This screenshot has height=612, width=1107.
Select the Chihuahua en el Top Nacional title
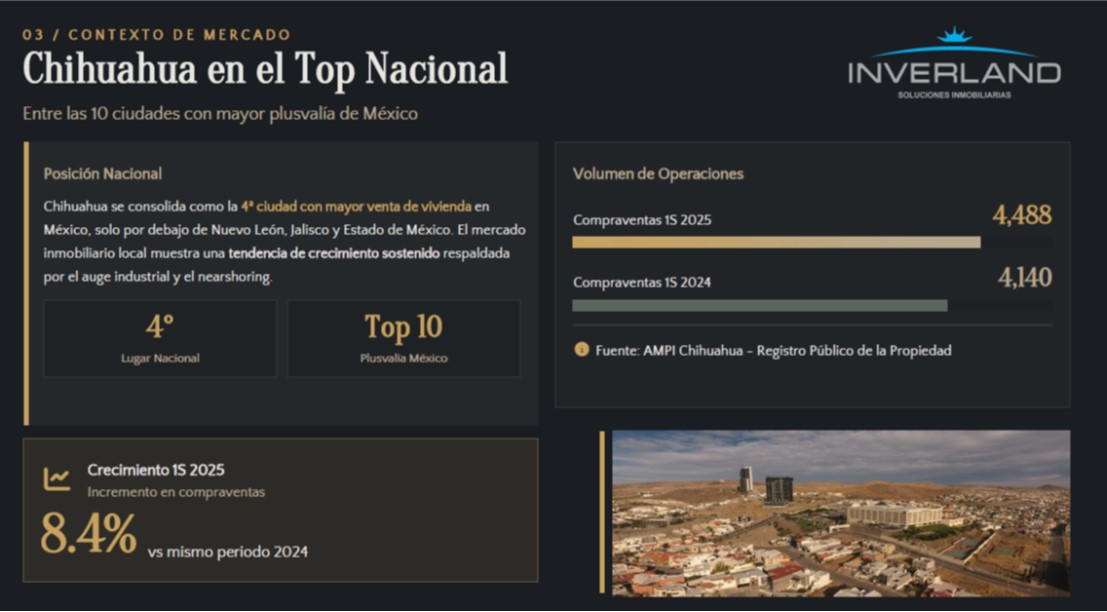coord(265,69)
